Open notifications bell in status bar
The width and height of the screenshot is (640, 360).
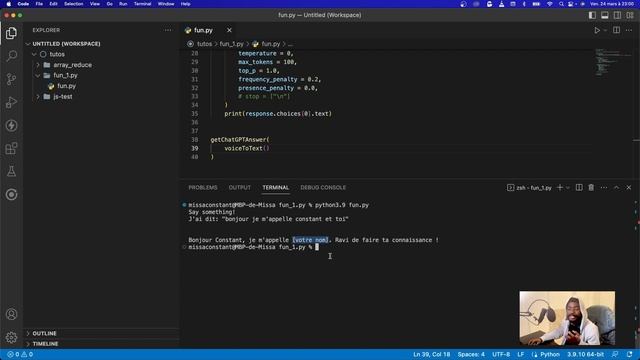pyautogui.click(x=629, y=354)
